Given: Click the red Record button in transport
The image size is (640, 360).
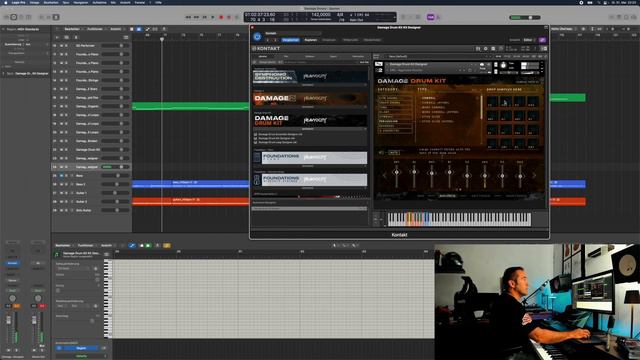Looking at the screenshot, I should click(x=221, y=17).
